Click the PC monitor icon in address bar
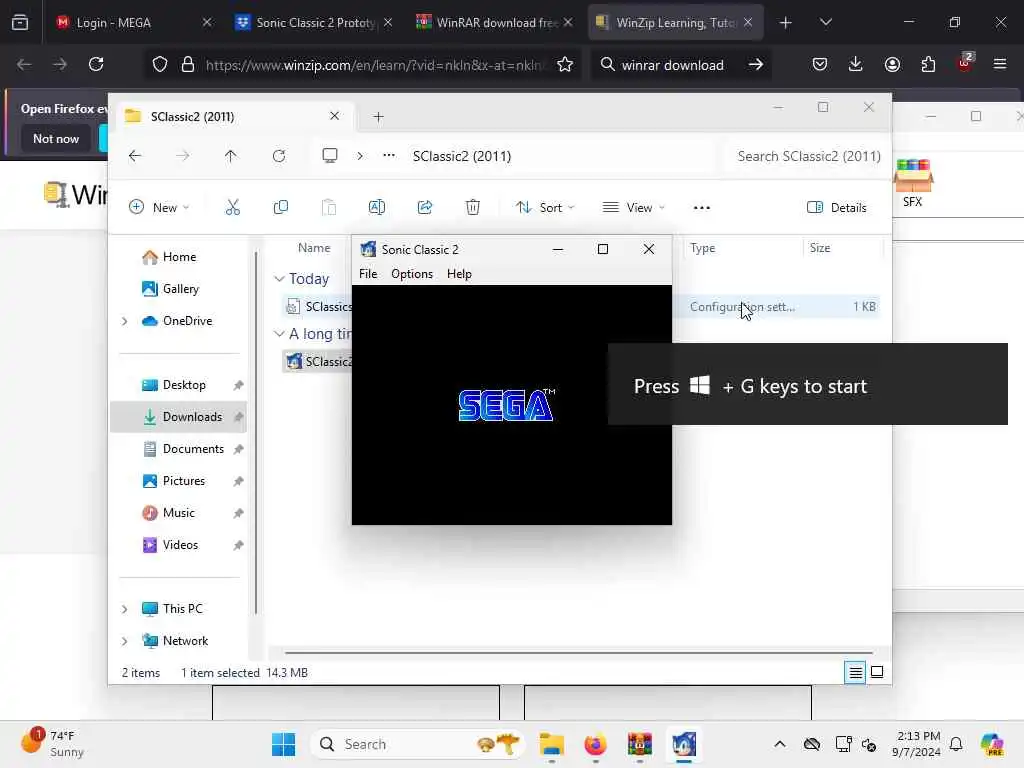 click(330, 155)
